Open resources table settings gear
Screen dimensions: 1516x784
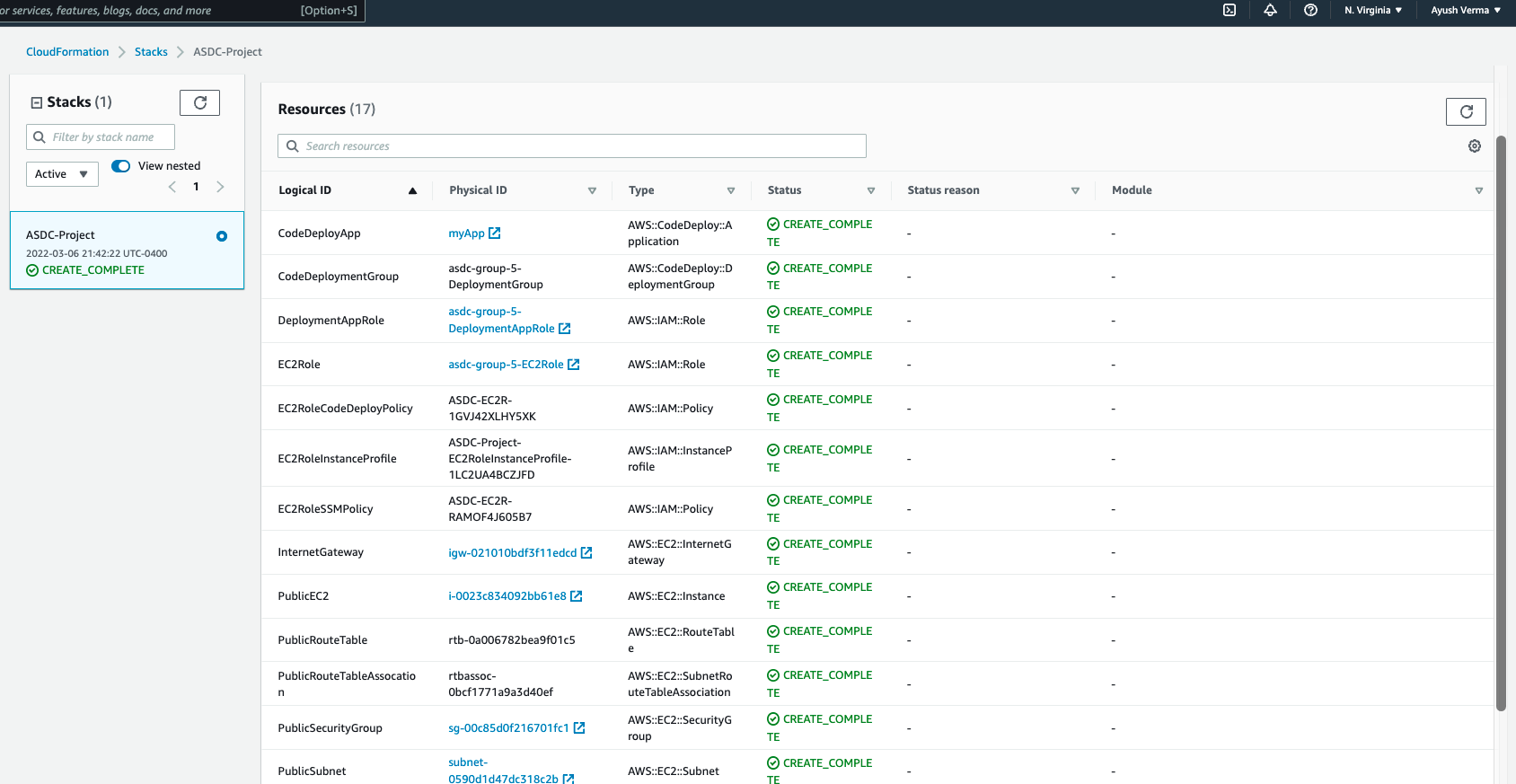click(1474, 145)
